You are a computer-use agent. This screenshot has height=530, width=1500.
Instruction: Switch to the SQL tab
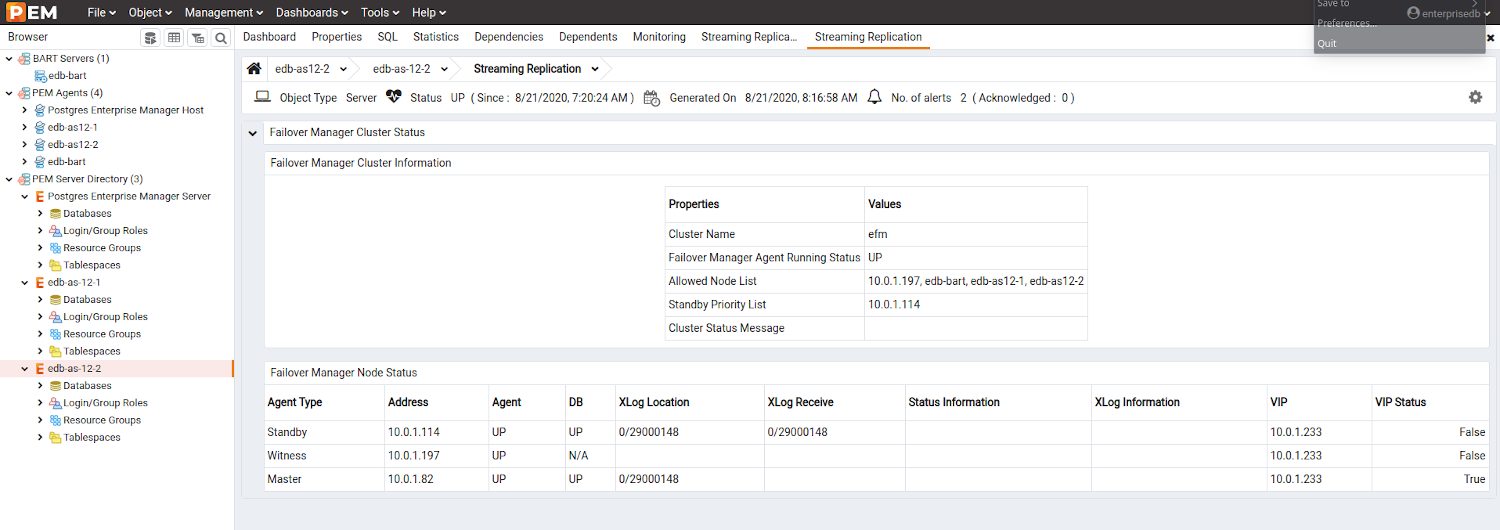387,37
